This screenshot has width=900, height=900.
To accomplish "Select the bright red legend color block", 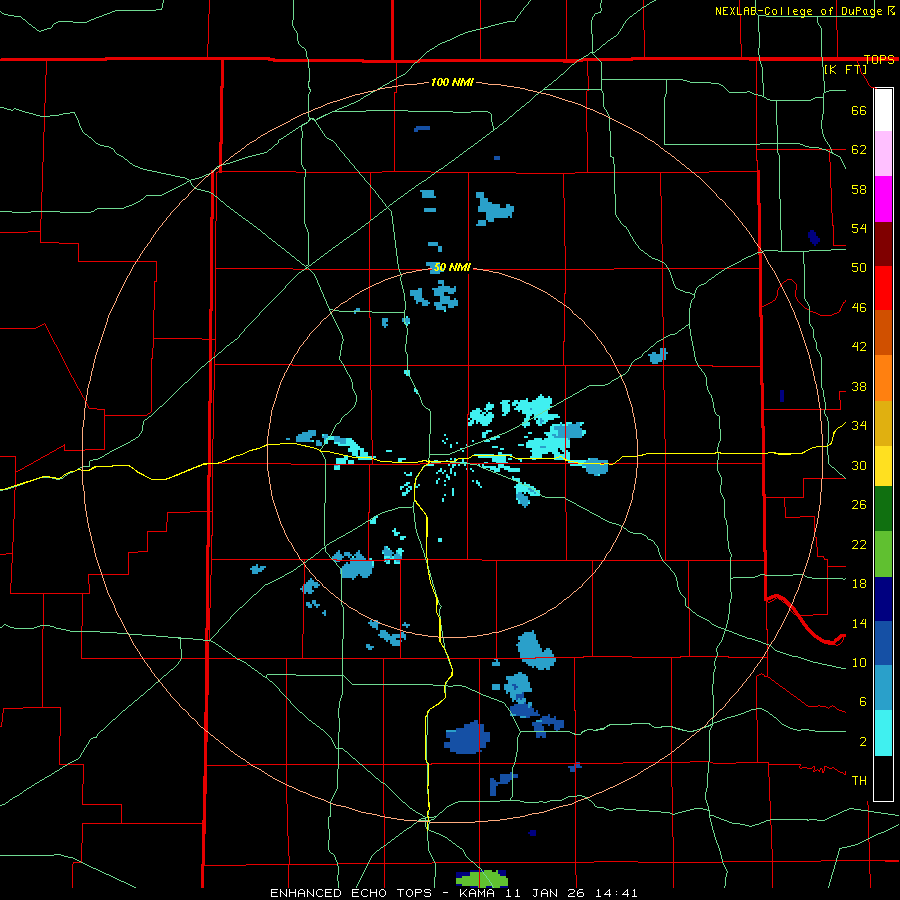I will (x=883, y=288).
